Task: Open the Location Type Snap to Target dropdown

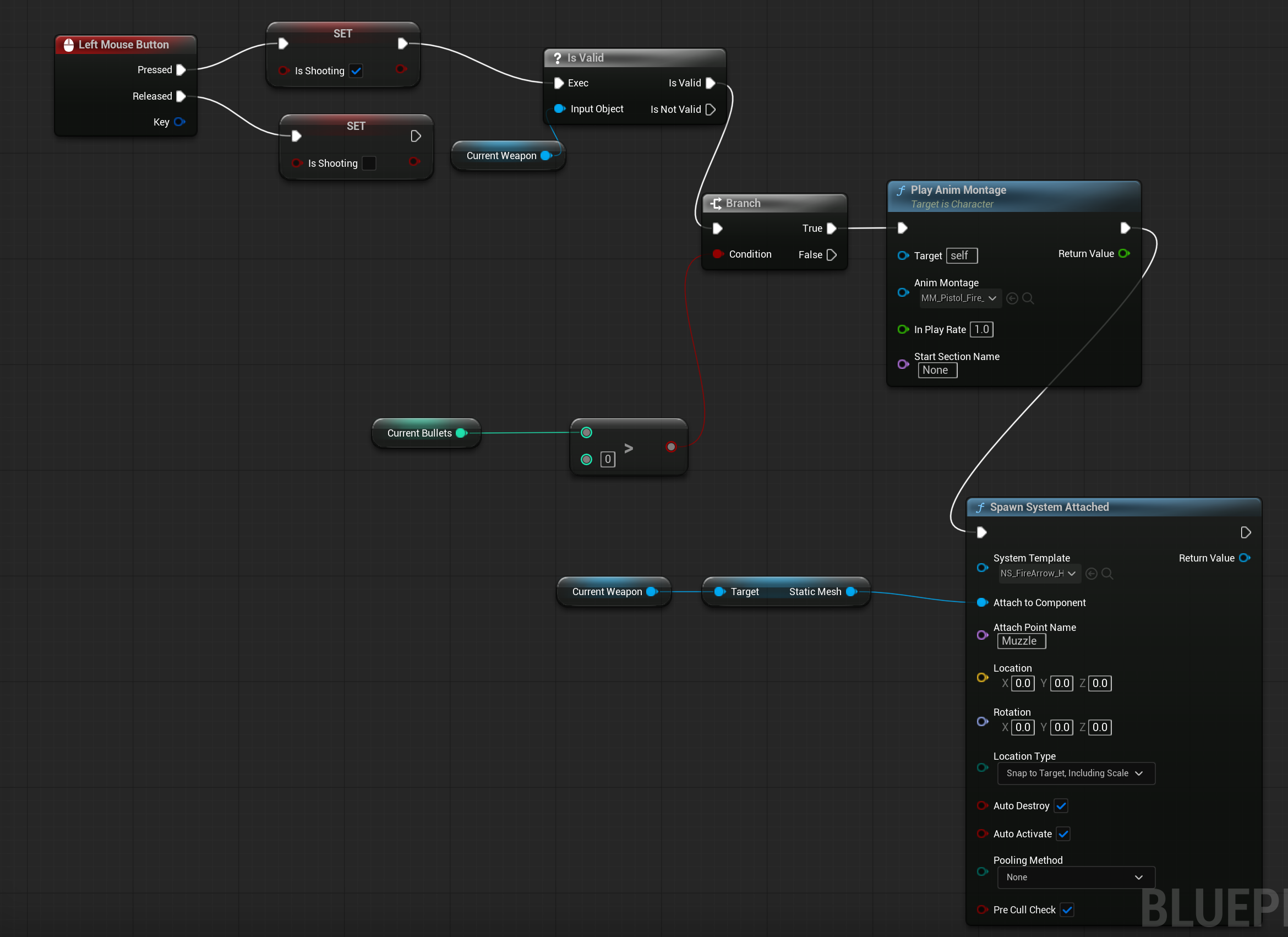Action: point(1076,773)
